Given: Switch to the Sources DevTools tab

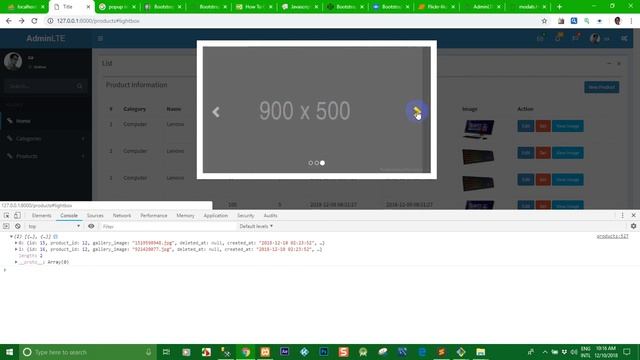Looking at the screenshot, I should [95, 216].
